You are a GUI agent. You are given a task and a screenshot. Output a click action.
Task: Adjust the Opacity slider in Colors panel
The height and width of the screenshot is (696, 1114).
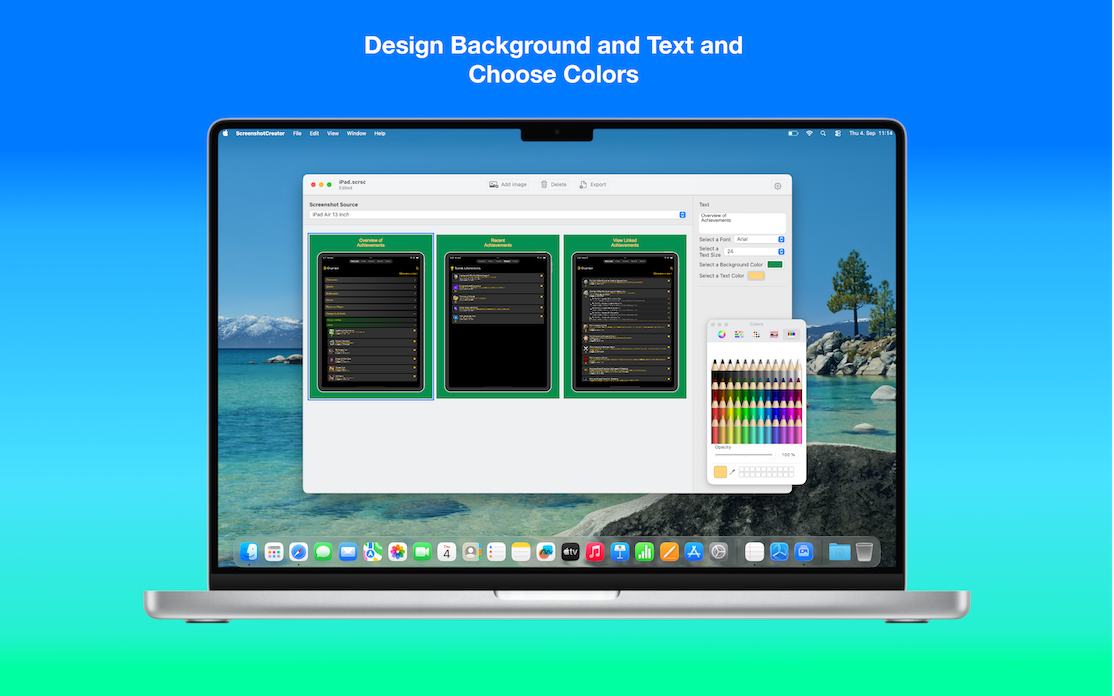(x=743, y=455)
